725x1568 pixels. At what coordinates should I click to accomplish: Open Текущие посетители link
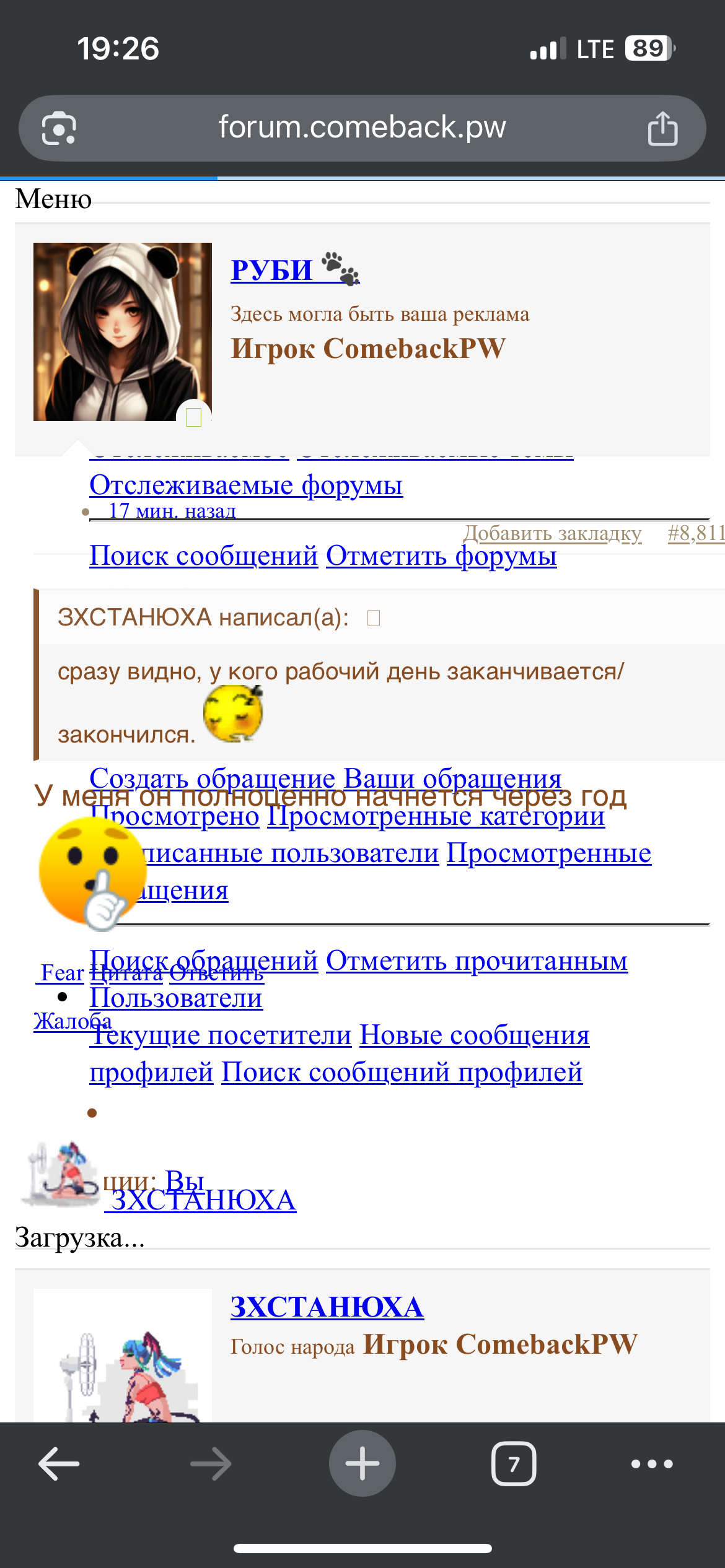pos(221,1035)
